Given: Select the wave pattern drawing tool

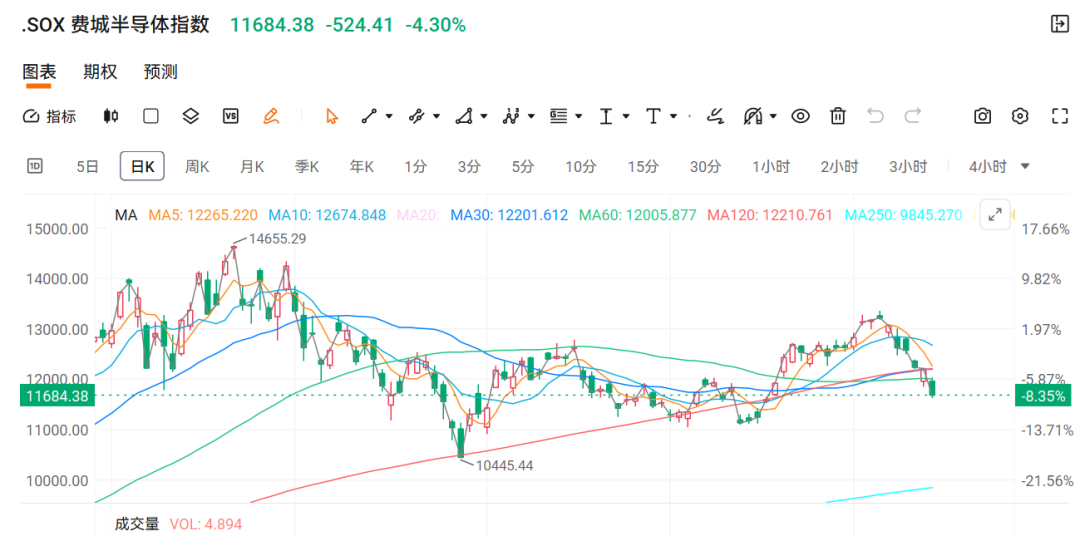Looking at the screenshot, I should [510, 116].
